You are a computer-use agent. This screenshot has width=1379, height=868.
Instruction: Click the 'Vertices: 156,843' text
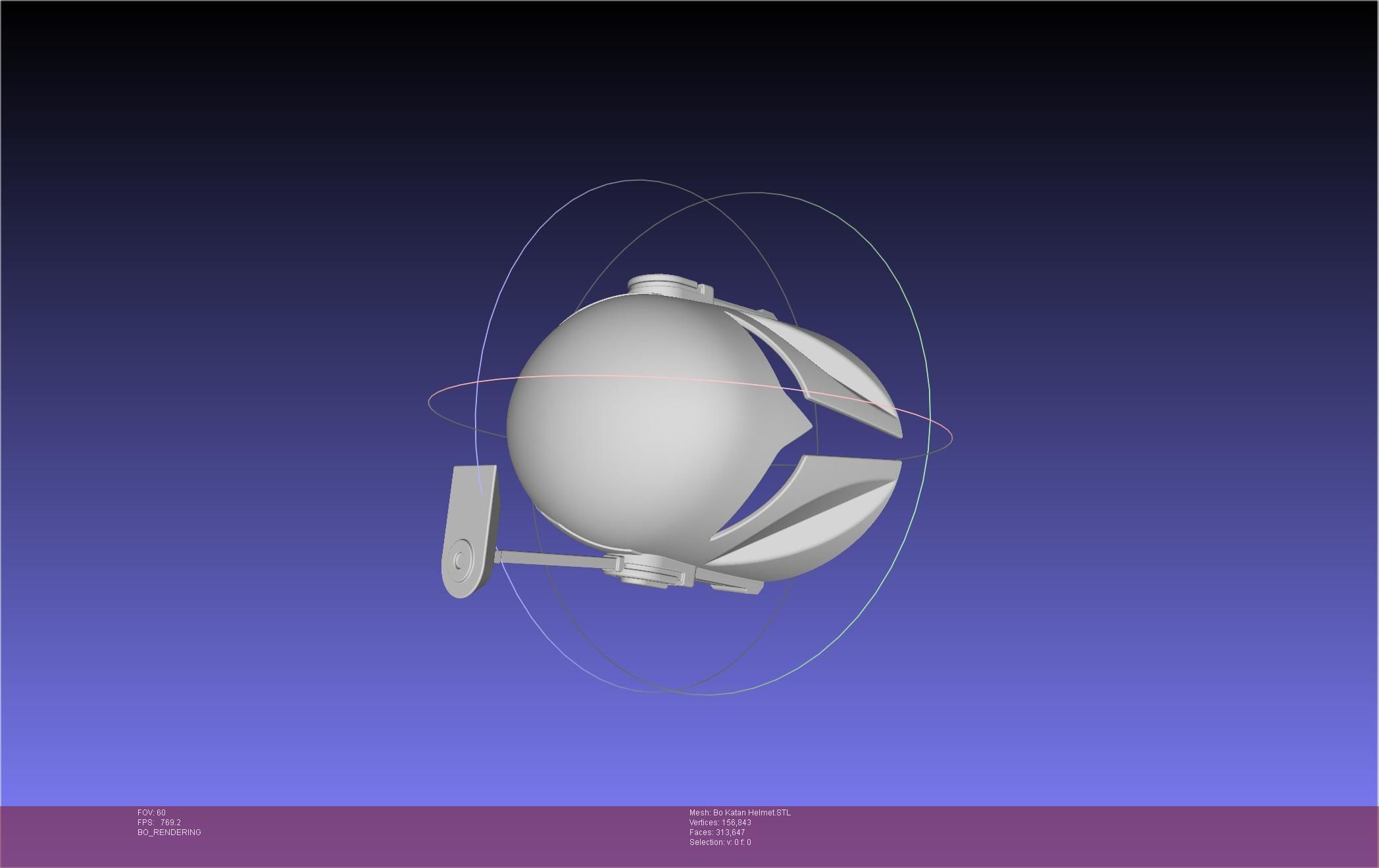tap(720, 823)
